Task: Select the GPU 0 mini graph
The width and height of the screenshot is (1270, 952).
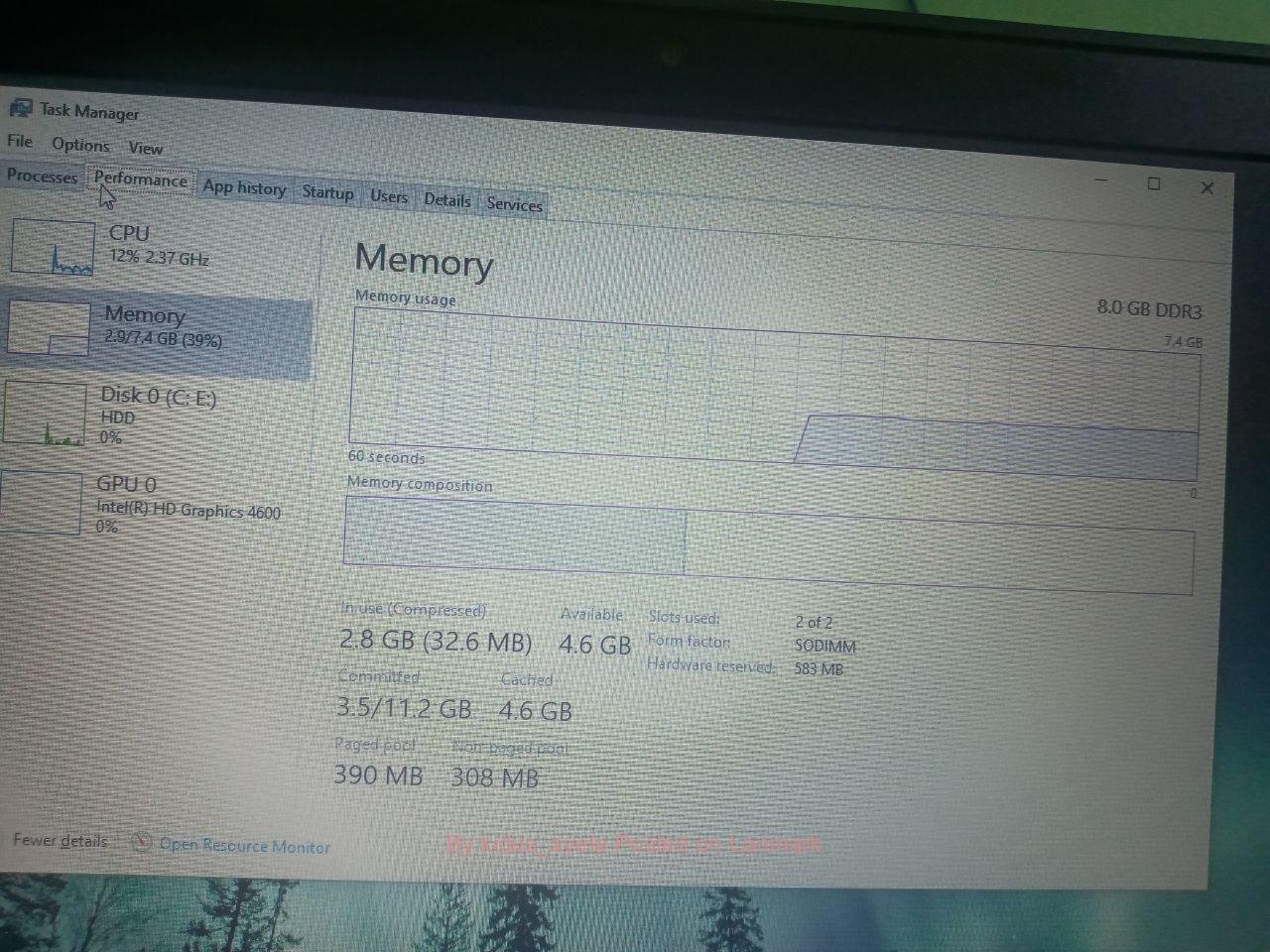Action: (41, 502)
